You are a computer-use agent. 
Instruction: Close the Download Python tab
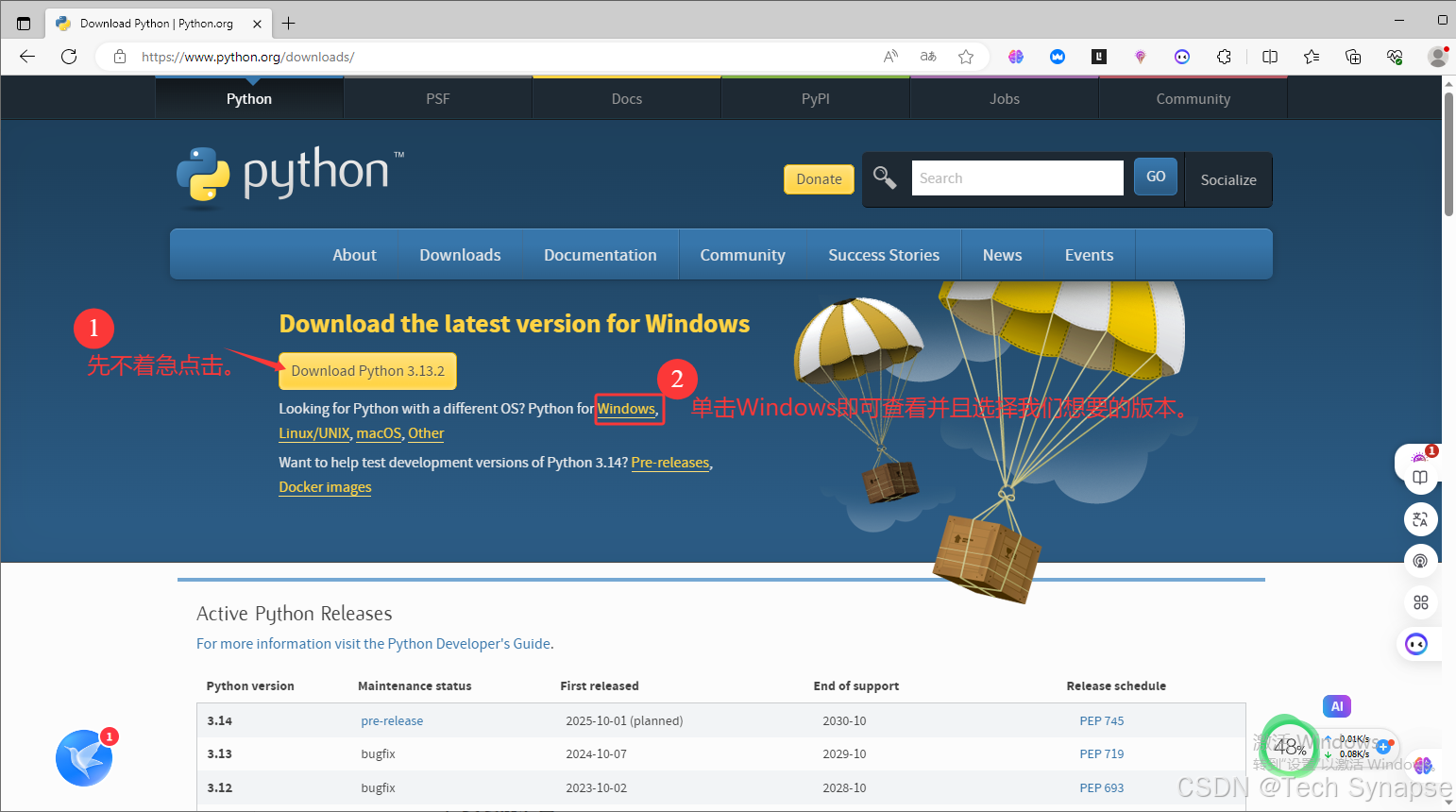coord(258,24)
